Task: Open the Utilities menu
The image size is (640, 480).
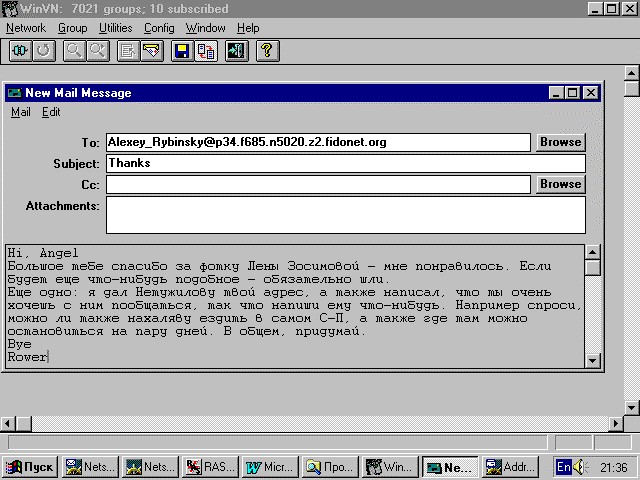Action: click(116, 28)
